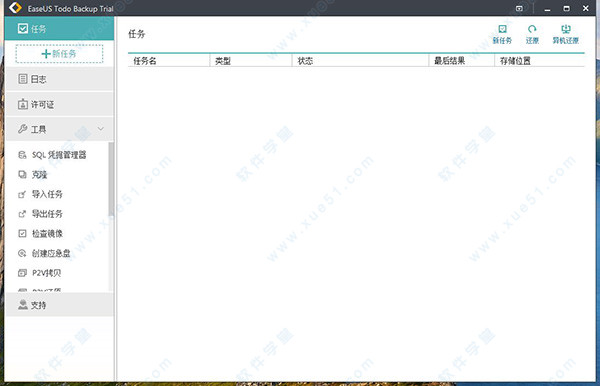Click the tools list vertical scrollbar

tap(111, 179)
